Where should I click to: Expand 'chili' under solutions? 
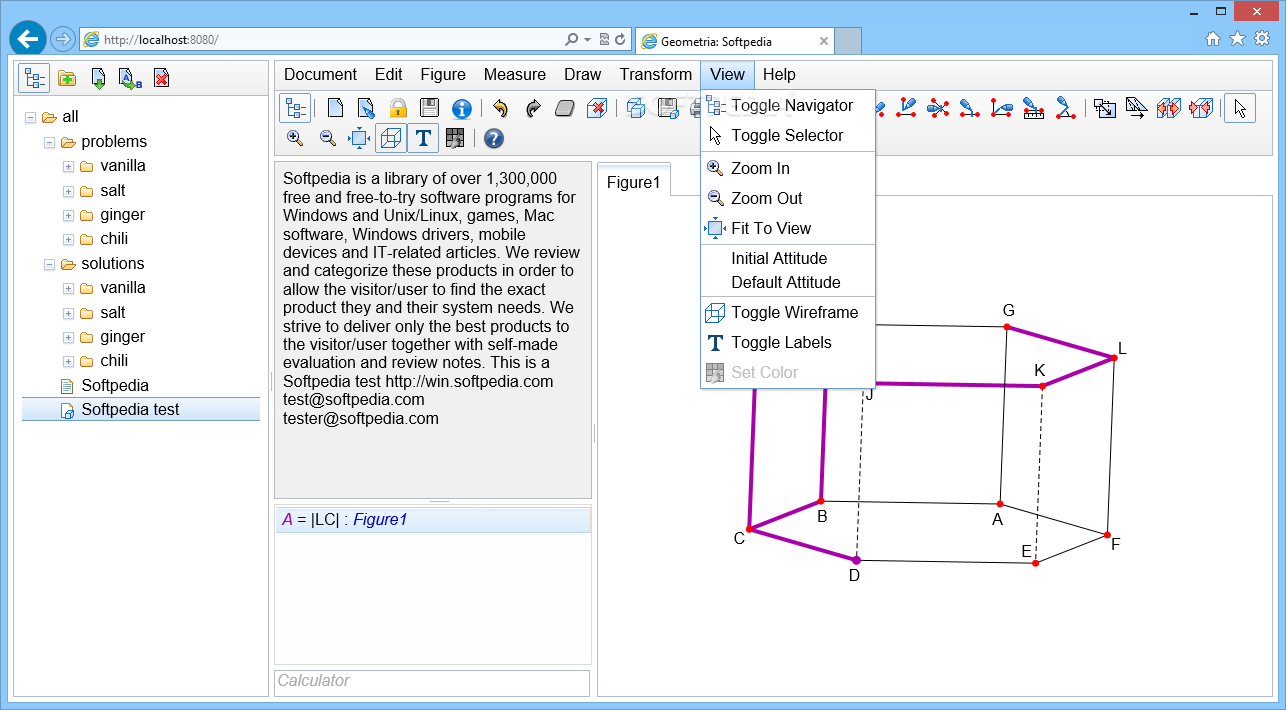[x=68, y=361]
